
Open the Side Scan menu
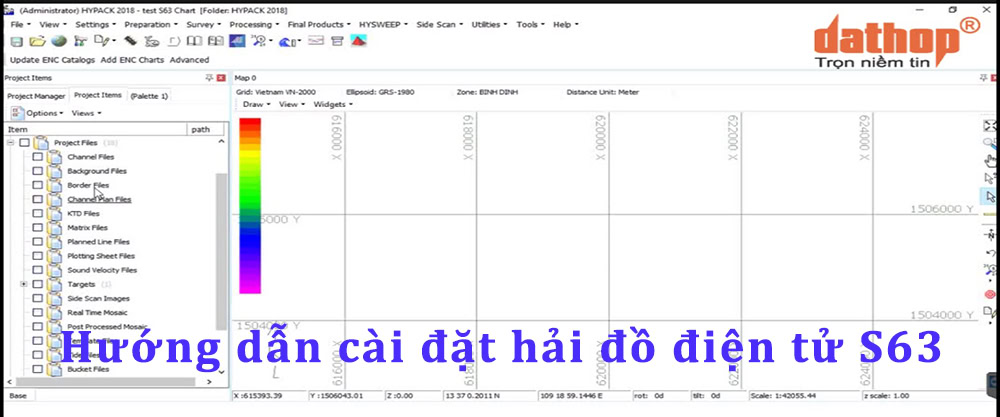point(439,24)
